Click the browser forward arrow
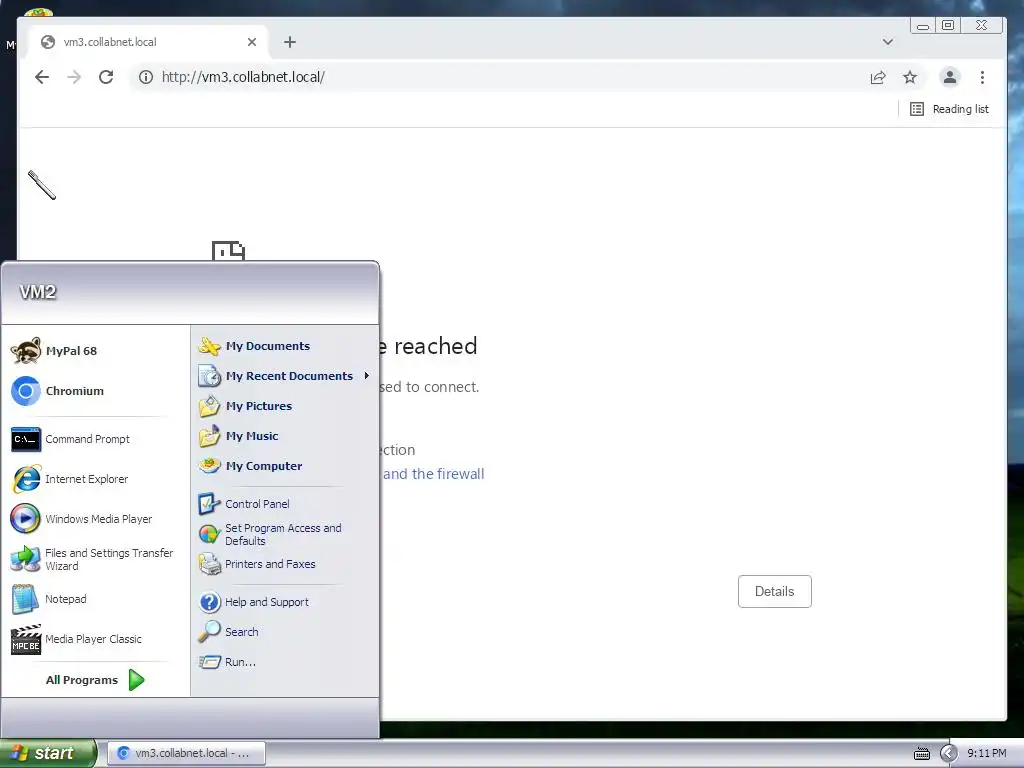Image resolution: width=1024 pixels, height=768 pixels. [74, 77]
